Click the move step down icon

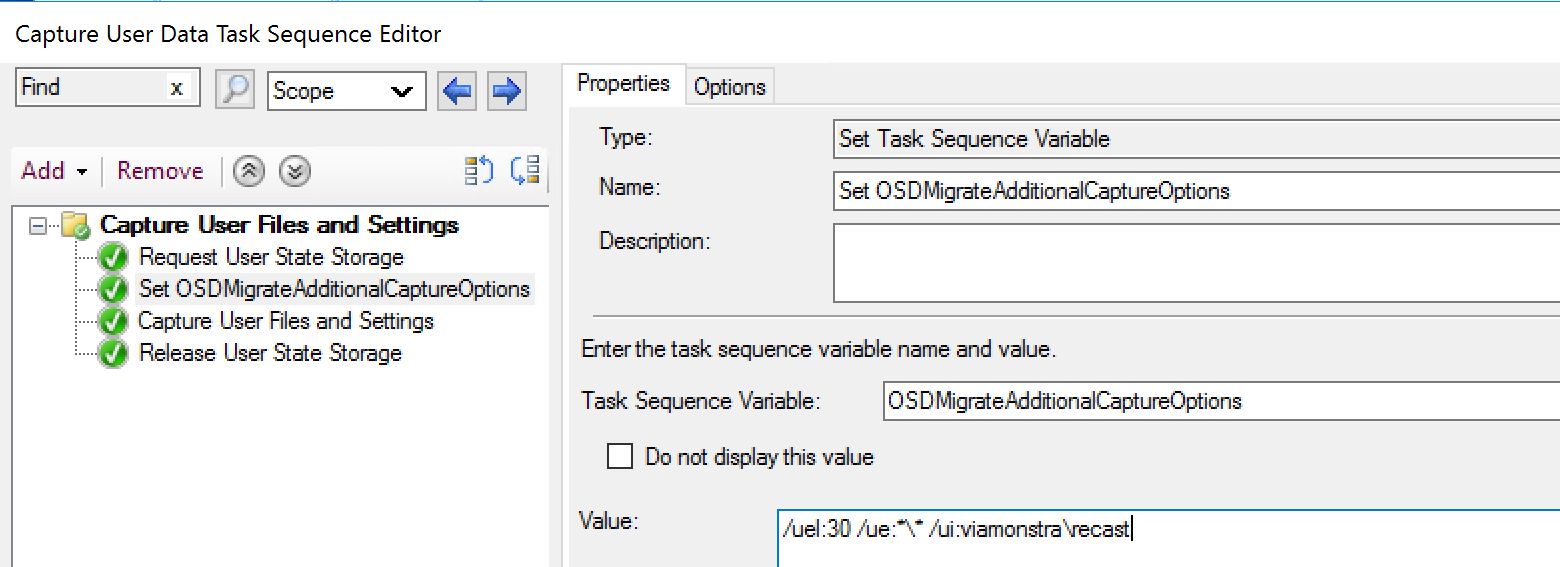point(294,172)
